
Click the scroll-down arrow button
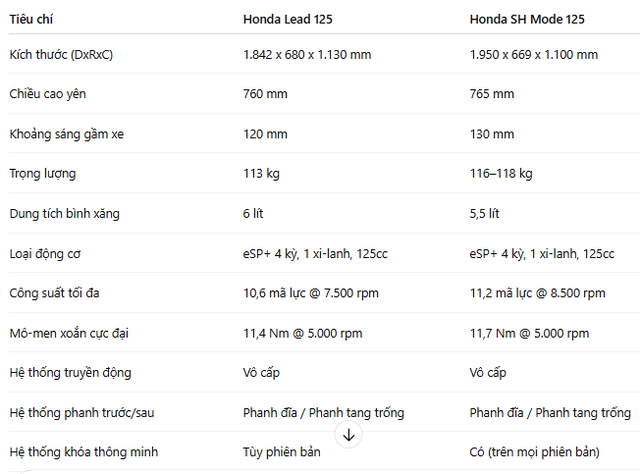[349, 434]
